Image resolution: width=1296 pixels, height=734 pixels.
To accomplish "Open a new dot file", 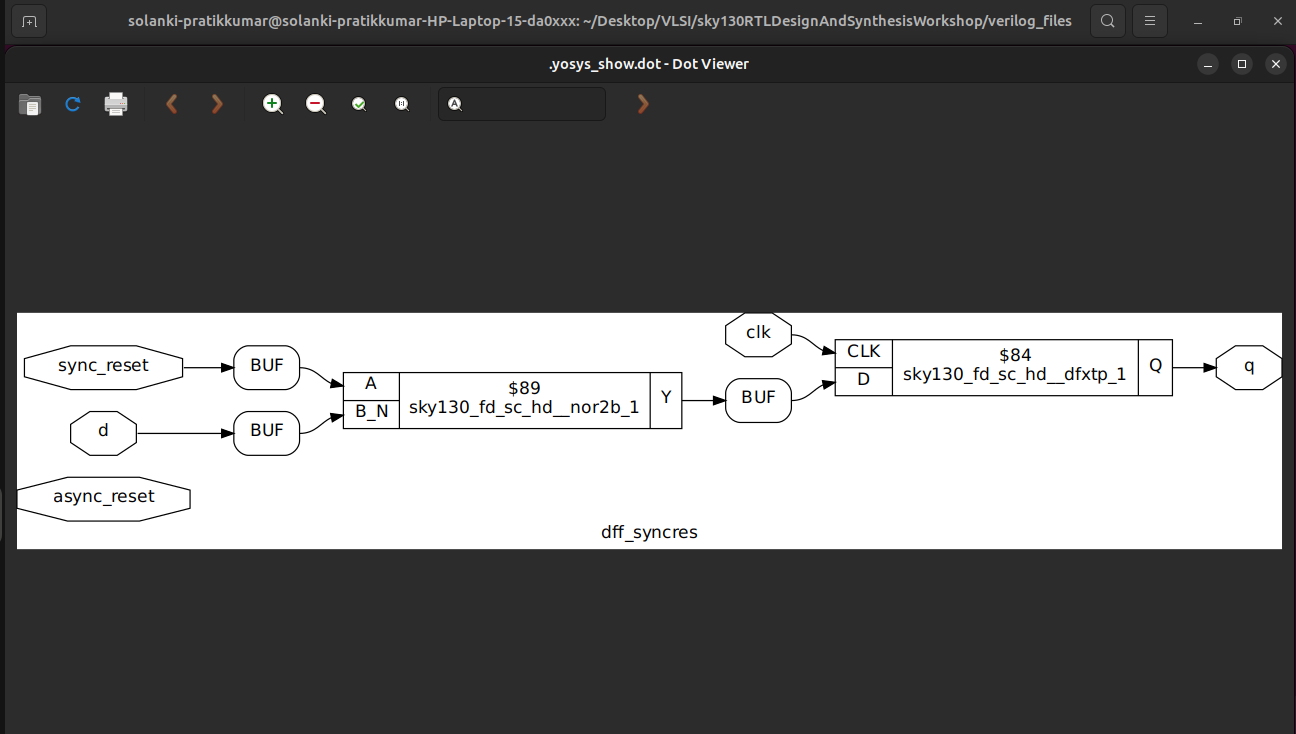I will click(29, 104).
